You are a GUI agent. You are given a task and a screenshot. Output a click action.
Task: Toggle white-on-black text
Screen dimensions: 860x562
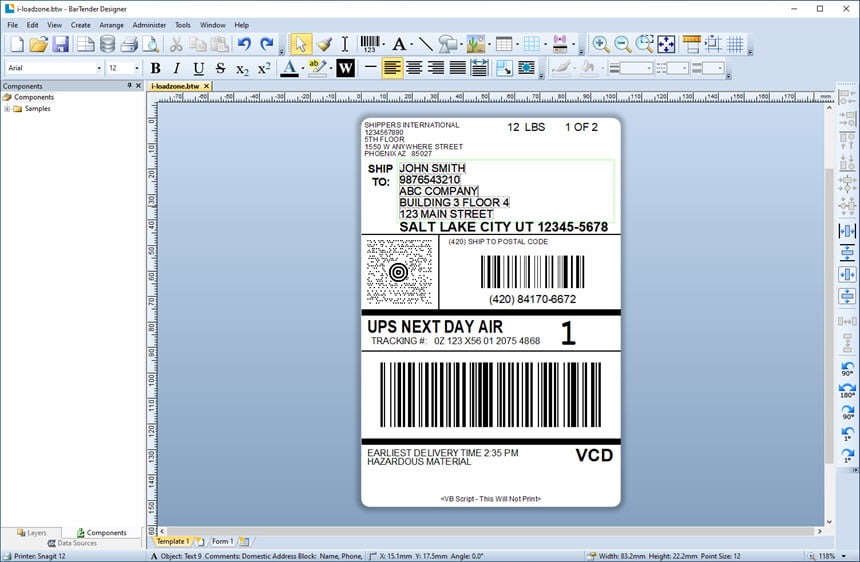pos(346,68)
